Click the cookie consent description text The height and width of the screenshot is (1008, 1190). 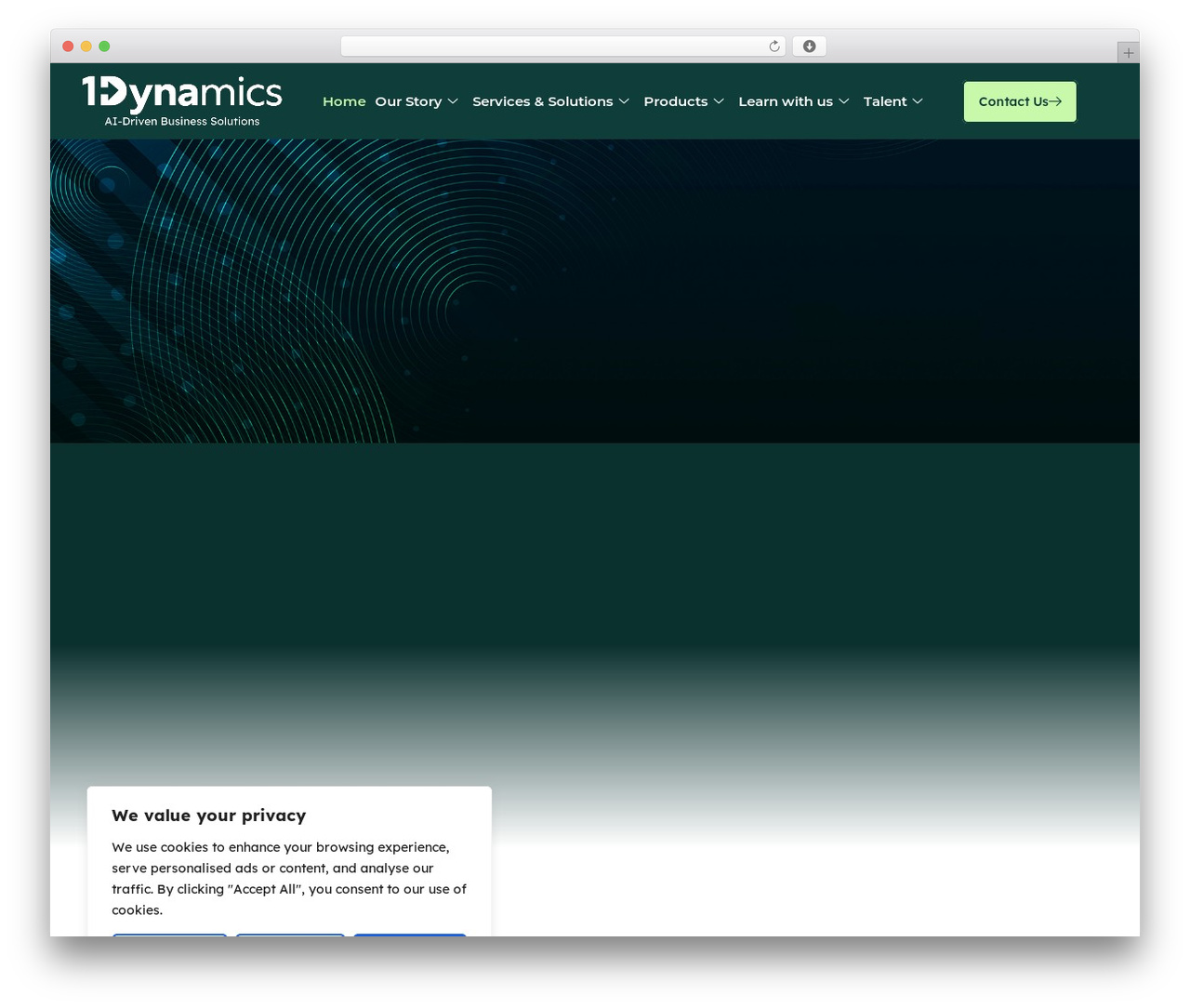click(289, 879)
